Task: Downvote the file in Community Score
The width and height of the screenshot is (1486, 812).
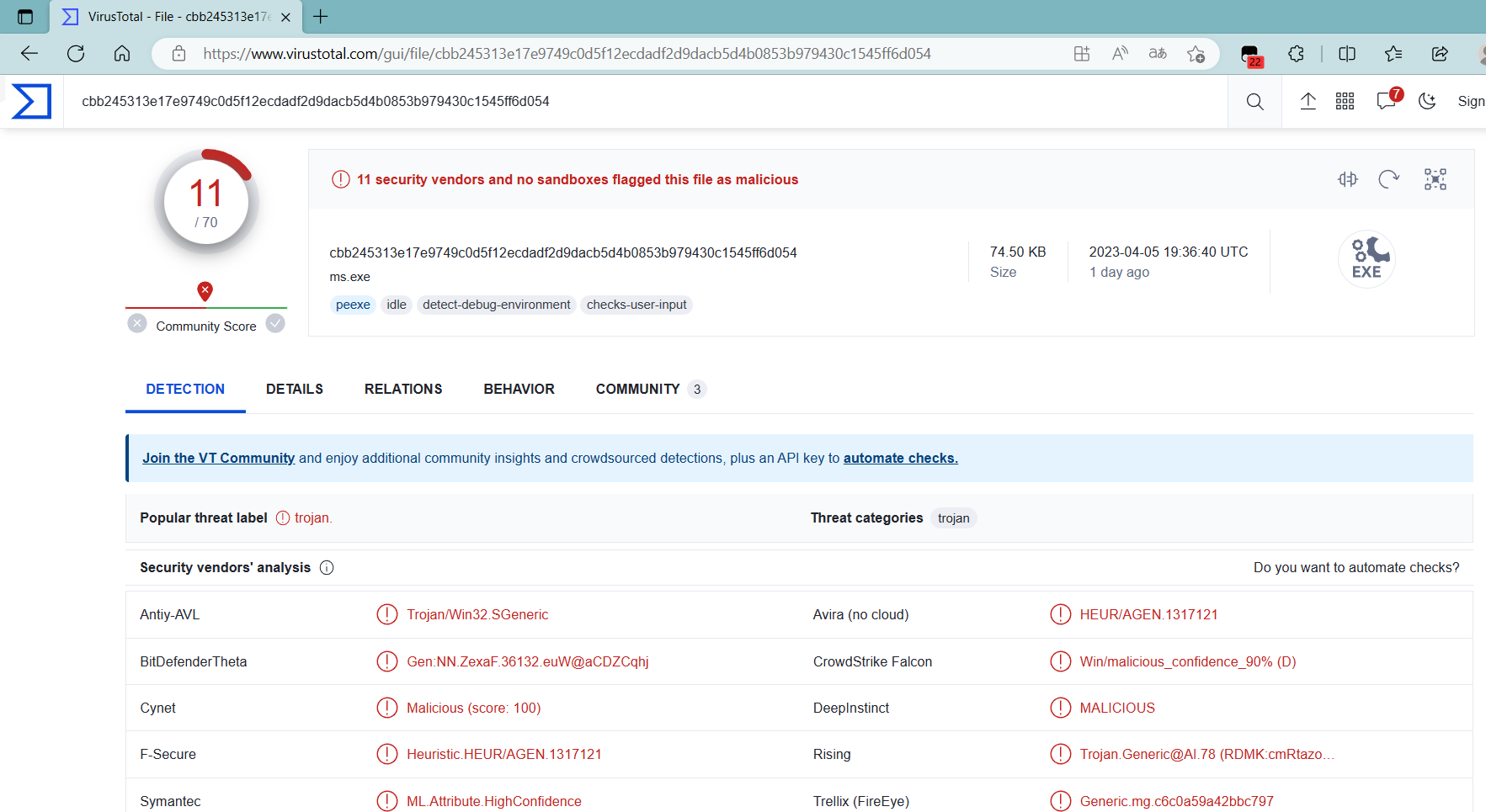Action: pyautogui.click(x=137, y=323)
